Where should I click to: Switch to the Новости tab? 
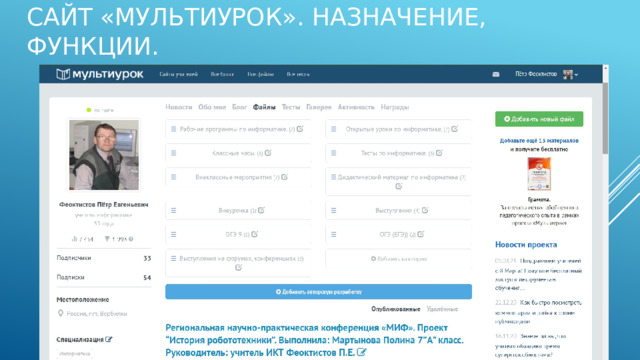(178, 107)
